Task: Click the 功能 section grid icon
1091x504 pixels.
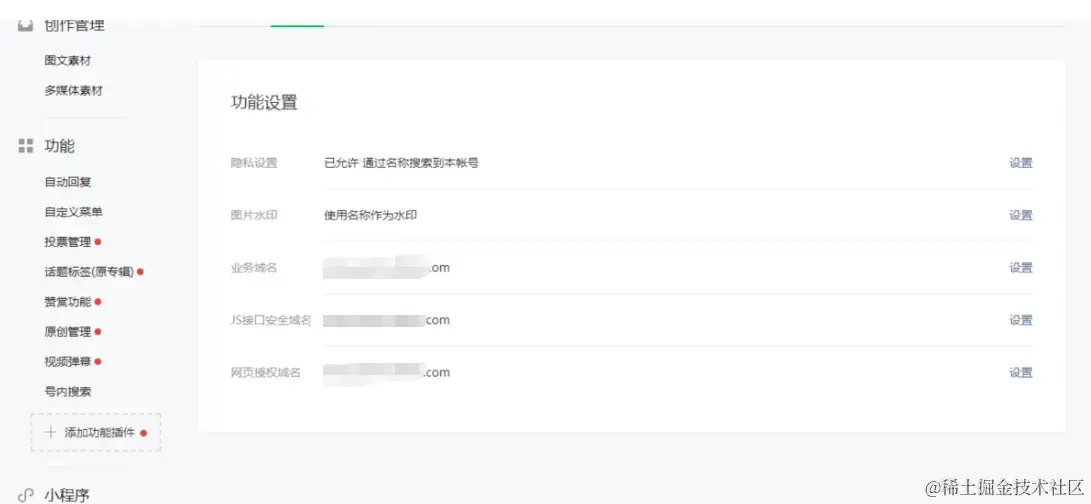Action: coord(26,146)
